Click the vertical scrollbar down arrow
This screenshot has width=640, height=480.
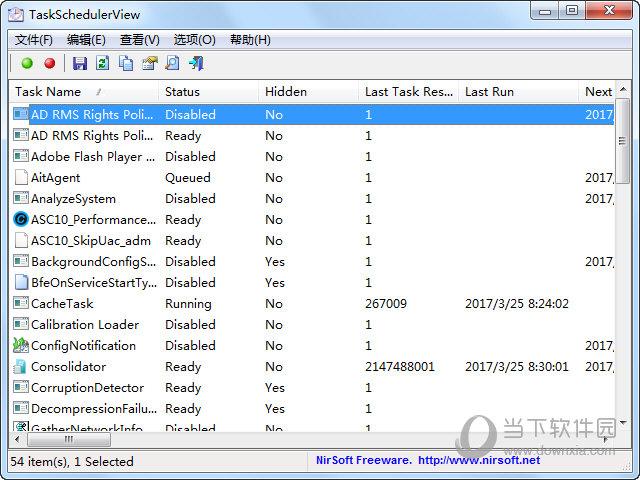623,423
